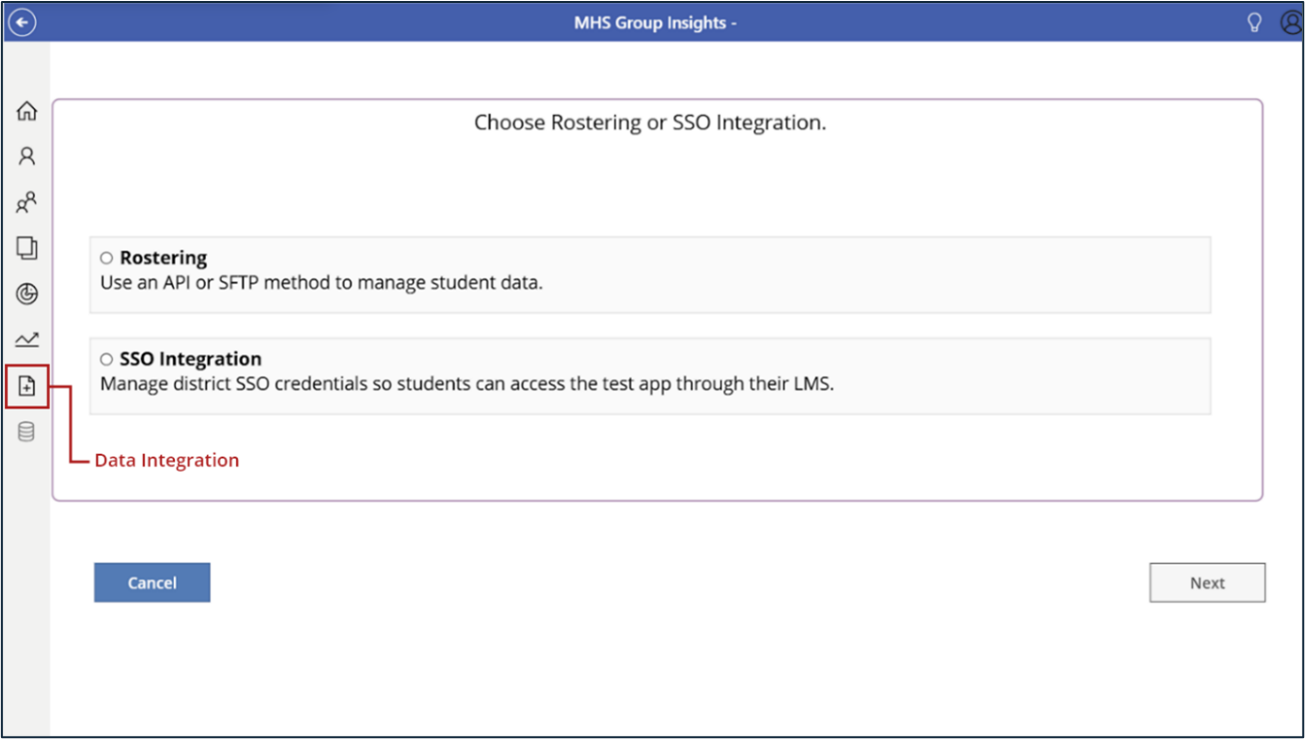Open the database icon in the sidebar

pyautogui.click(x=27, y=432)
